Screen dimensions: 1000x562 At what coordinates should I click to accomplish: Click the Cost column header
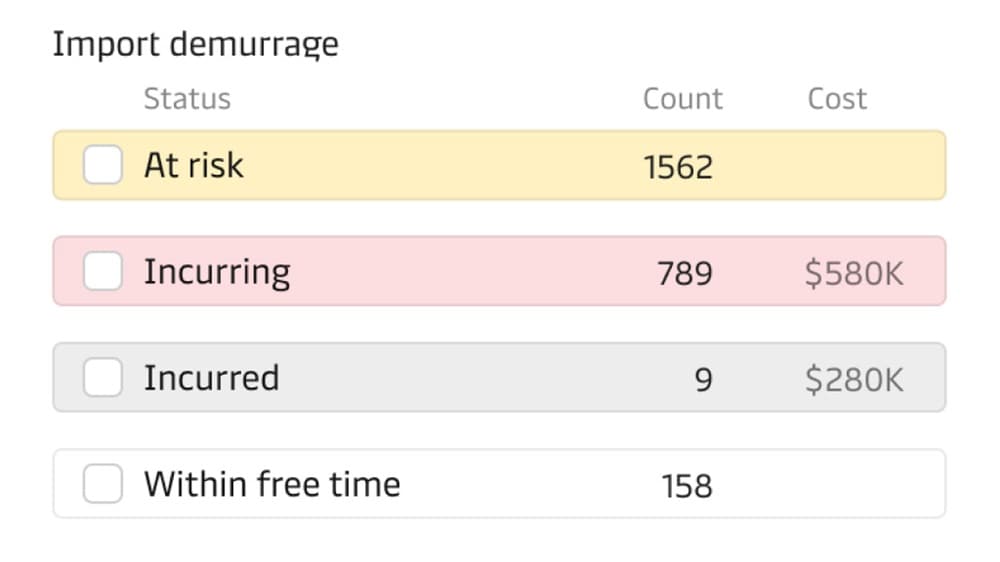point(837,99)
